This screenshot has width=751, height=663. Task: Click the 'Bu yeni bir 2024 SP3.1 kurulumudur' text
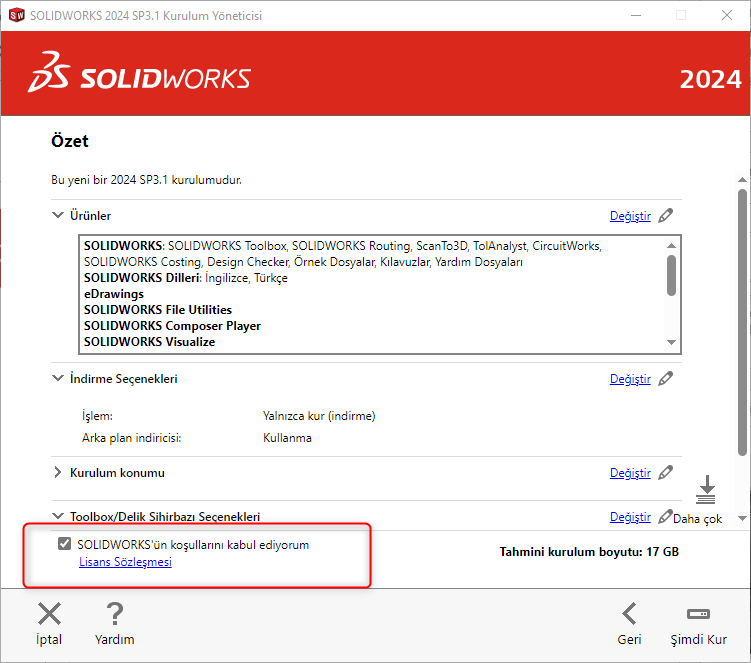click(146, 180)
